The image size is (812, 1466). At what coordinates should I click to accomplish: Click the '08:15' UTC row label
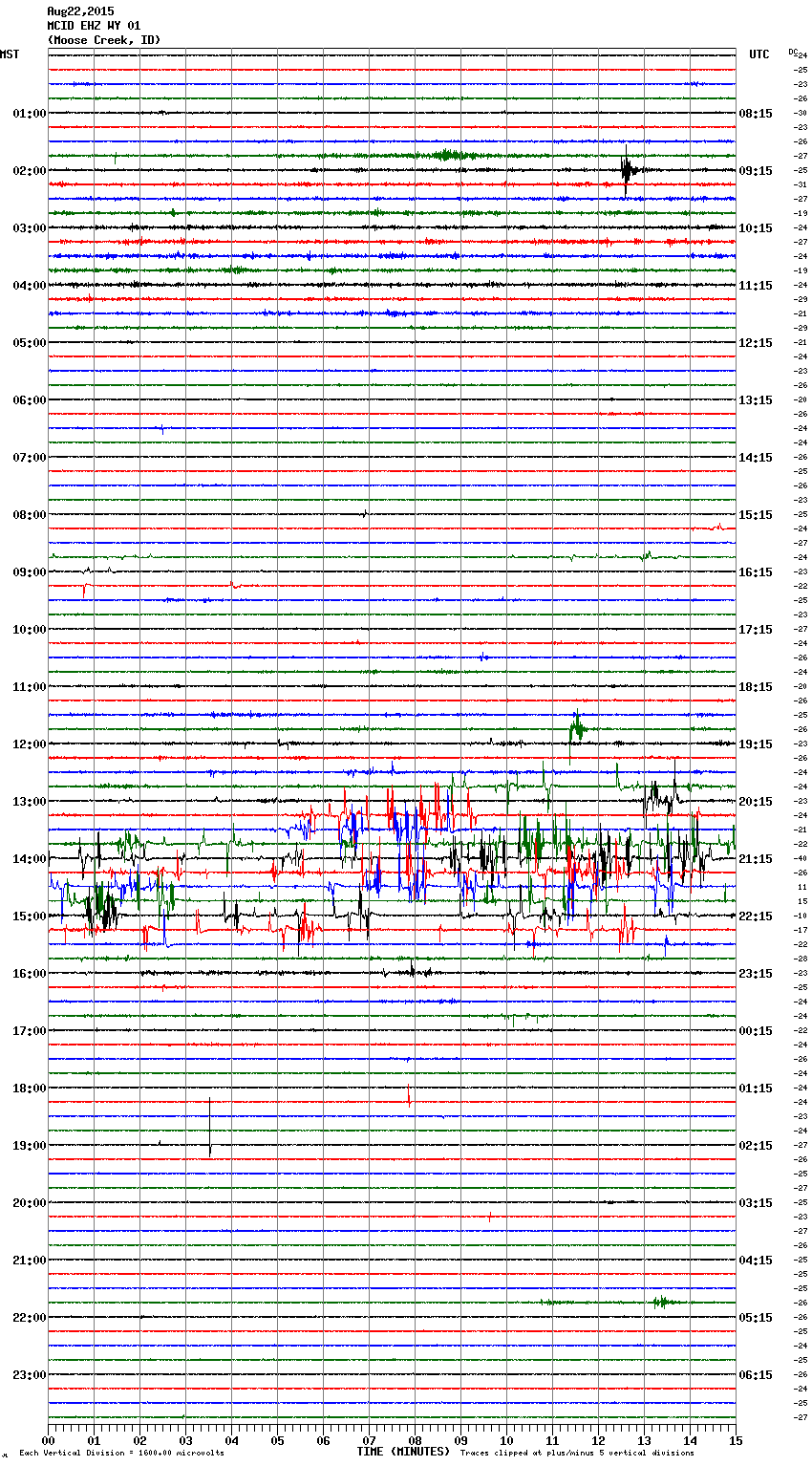pos(756,114)
